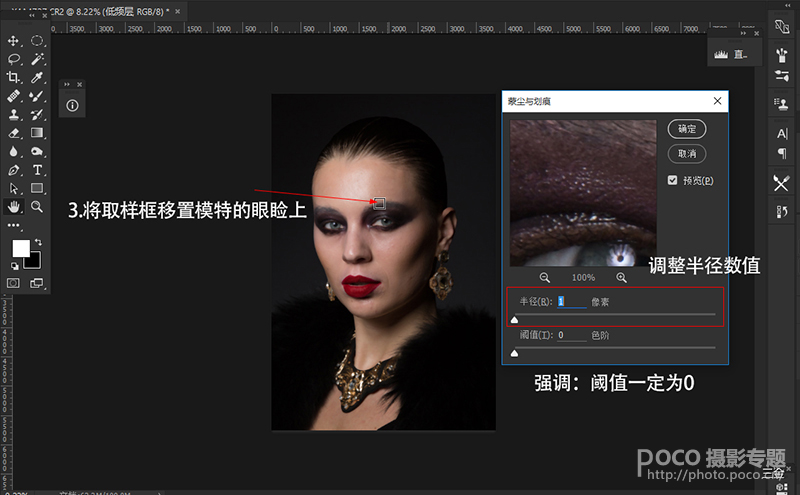Select the Move tool
The width and height of the screenshot is (800, 495).
[x=14, y=41]
